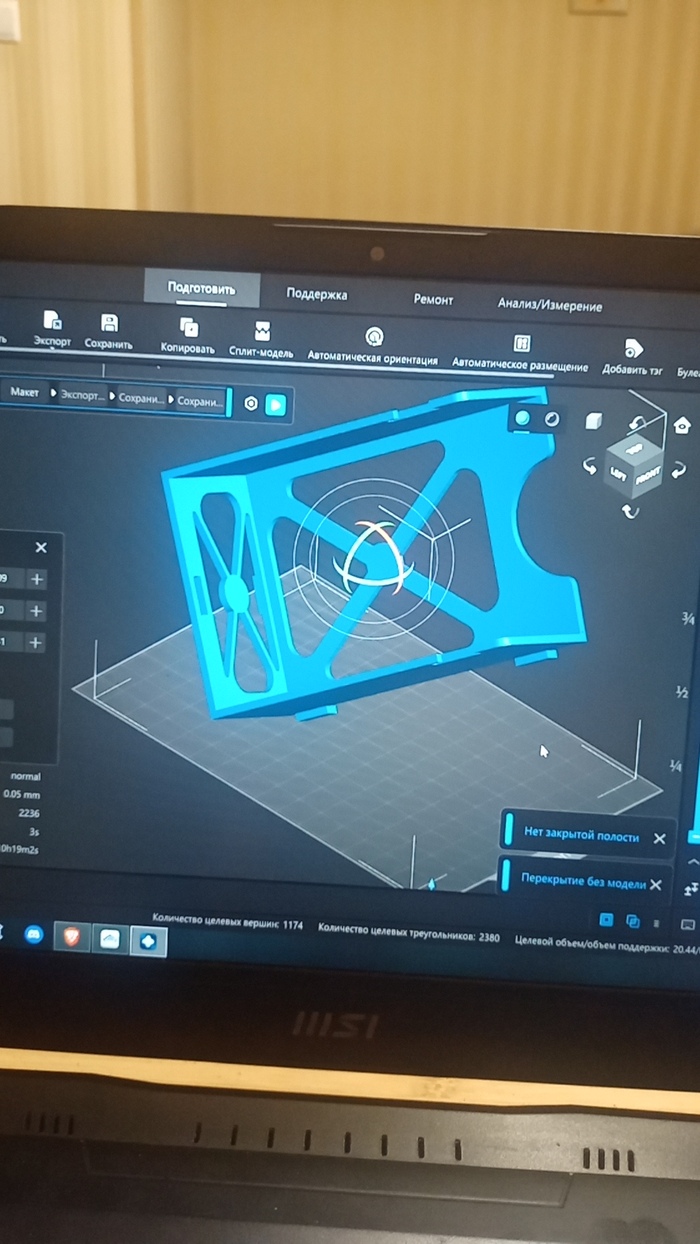The width and height of the screenshot is (700, 1244).
Task: Click the ¼ layer slider mark
Action: tap(676, 765)
